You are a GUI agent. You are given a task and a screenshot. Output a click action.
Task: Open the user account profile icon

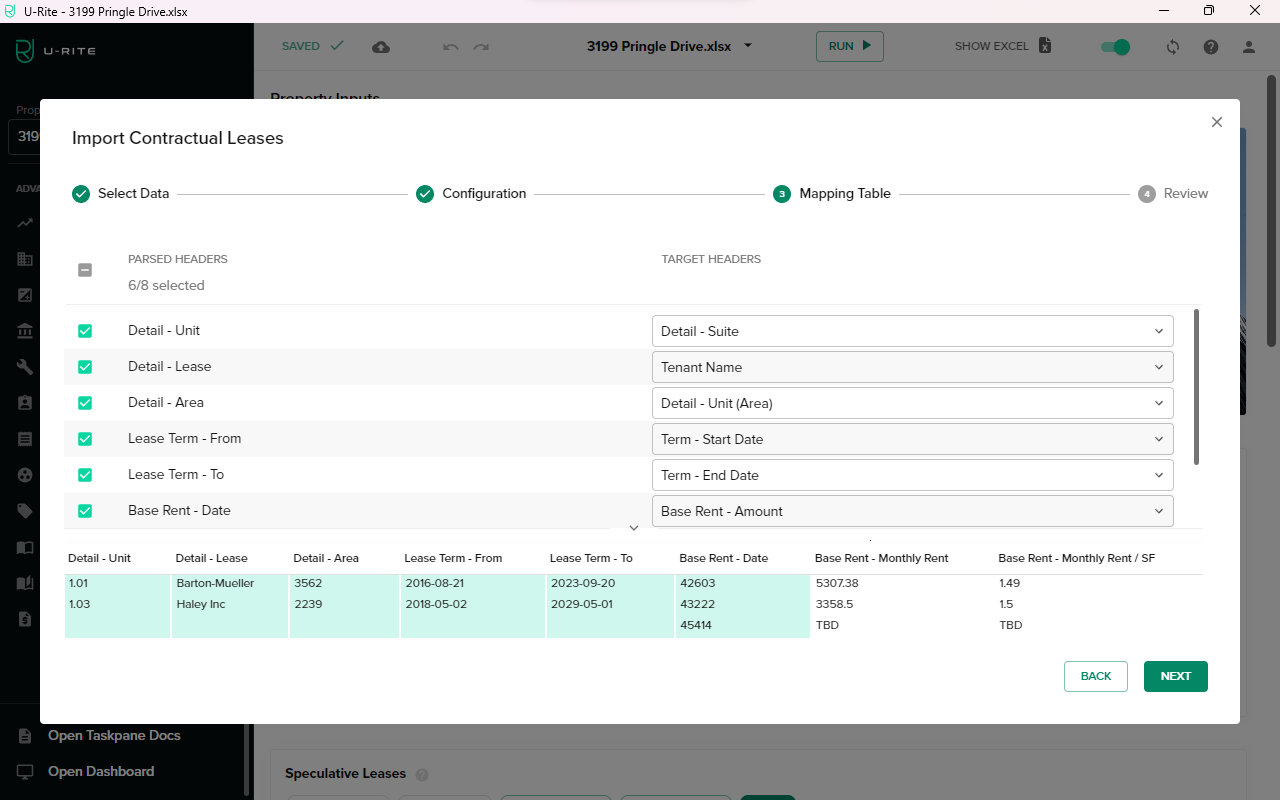1249,47
